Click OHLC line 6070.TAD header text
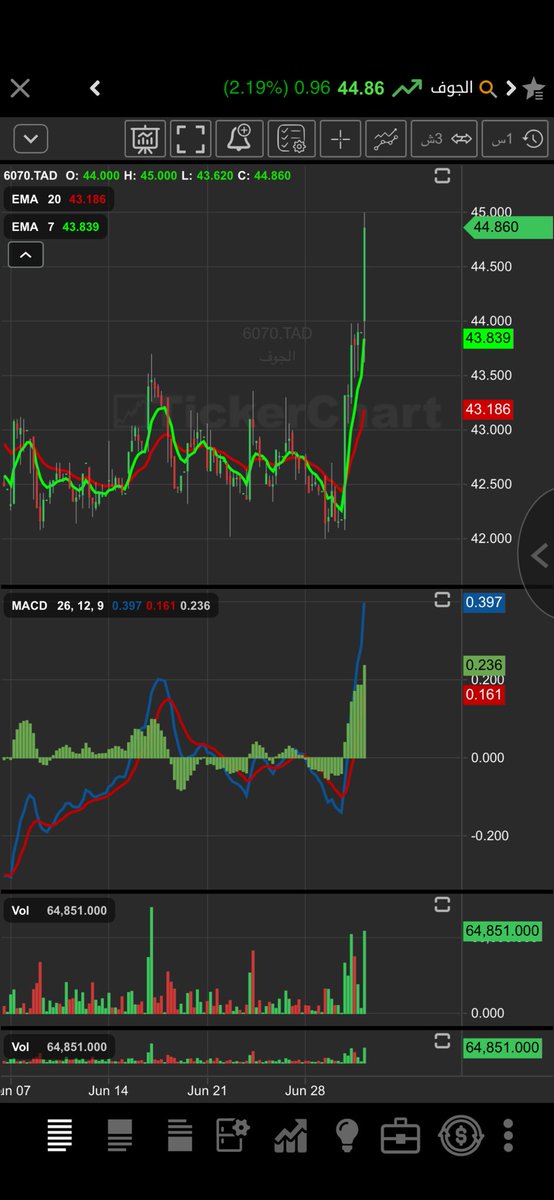 coord(148,176)
